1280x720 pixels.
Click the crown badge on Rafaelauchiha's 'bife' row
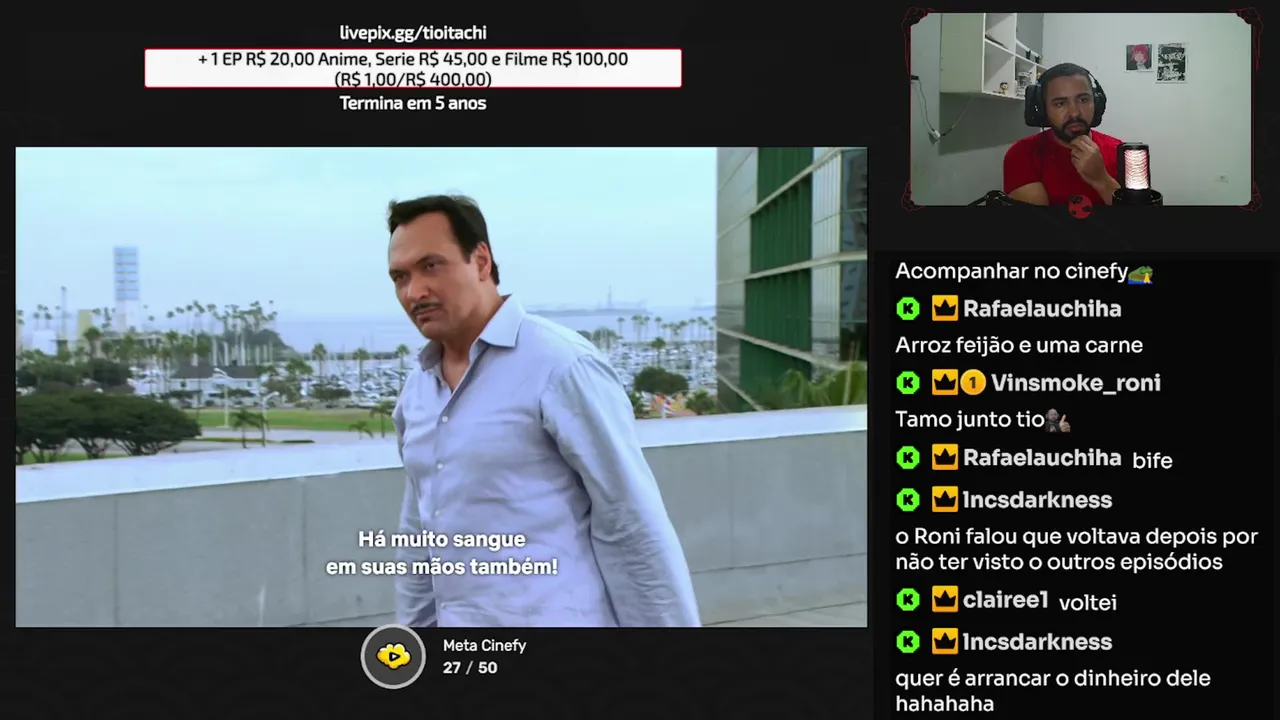[x=944, y=458]
